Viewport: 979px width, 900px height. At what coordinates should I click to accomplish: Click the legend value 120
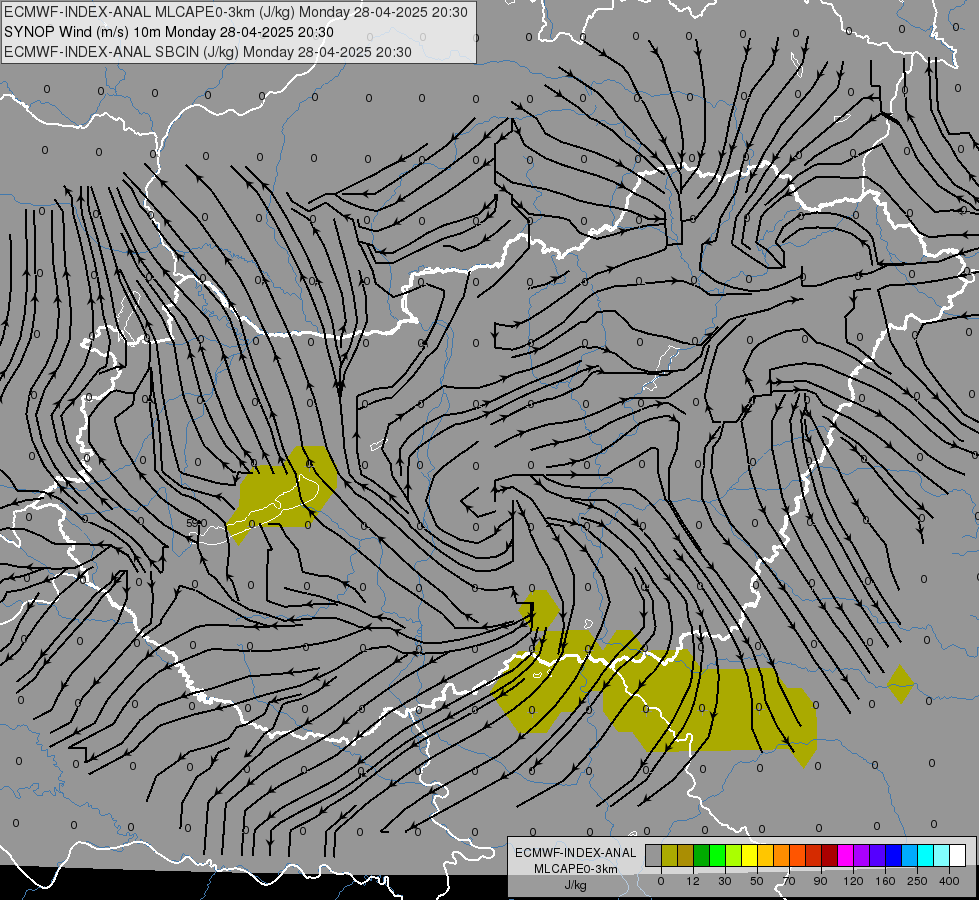click(853, 881)
